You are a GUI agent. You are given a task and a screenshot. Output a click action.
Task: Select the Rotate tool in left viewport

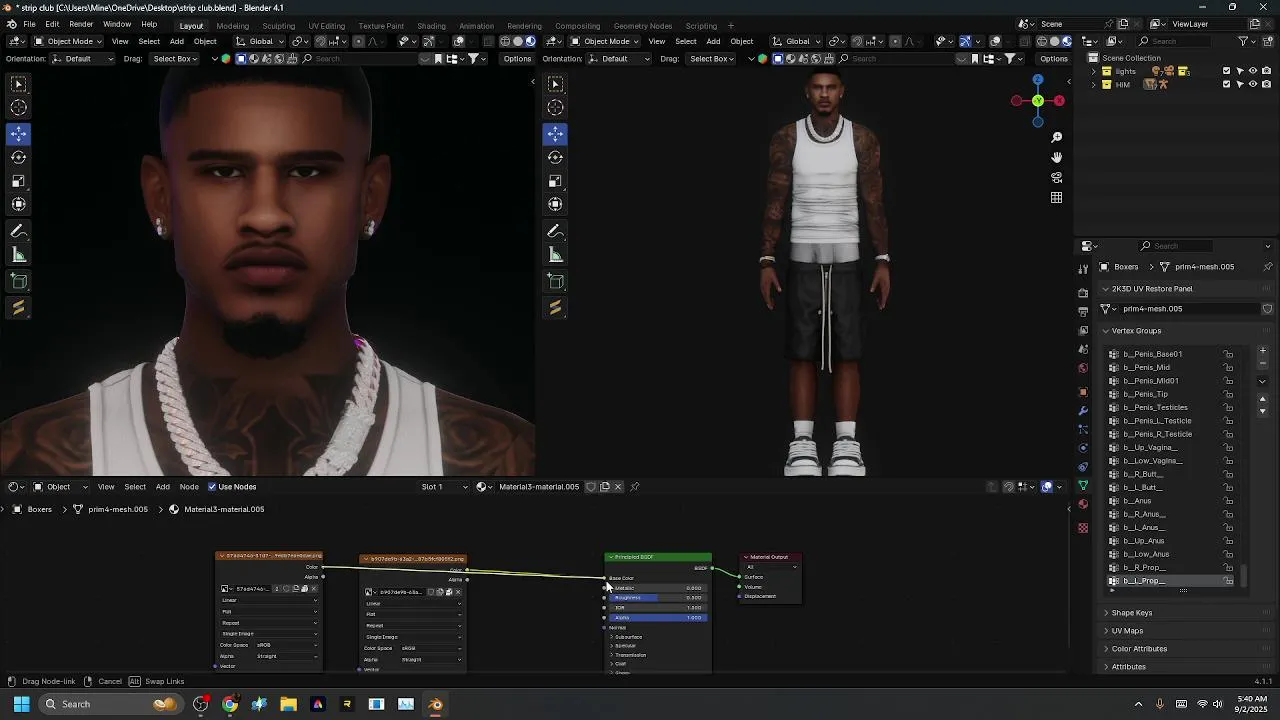(x=19, y=157)
